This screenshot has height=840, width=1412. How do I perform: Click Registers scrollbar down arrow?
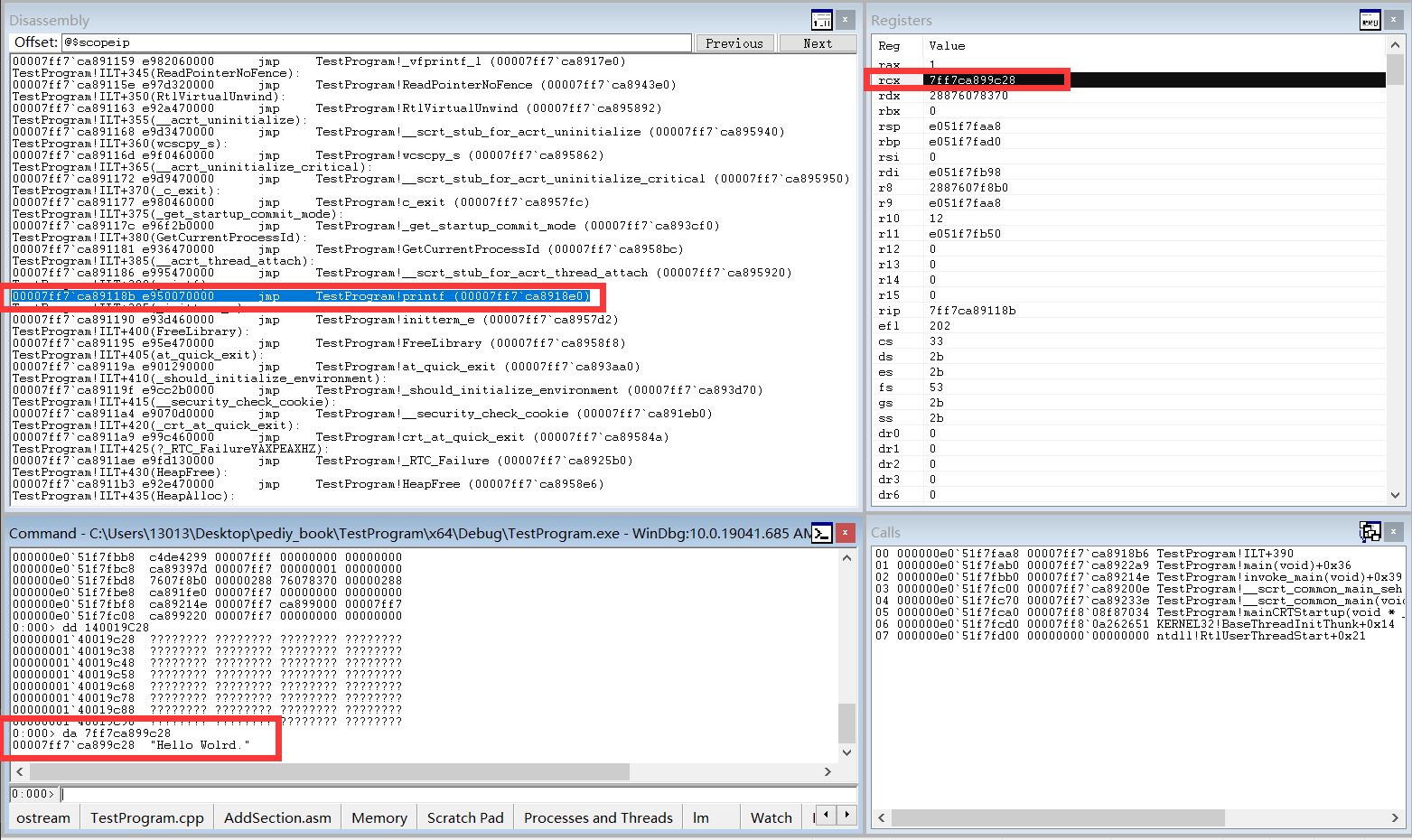(1396, 495)
